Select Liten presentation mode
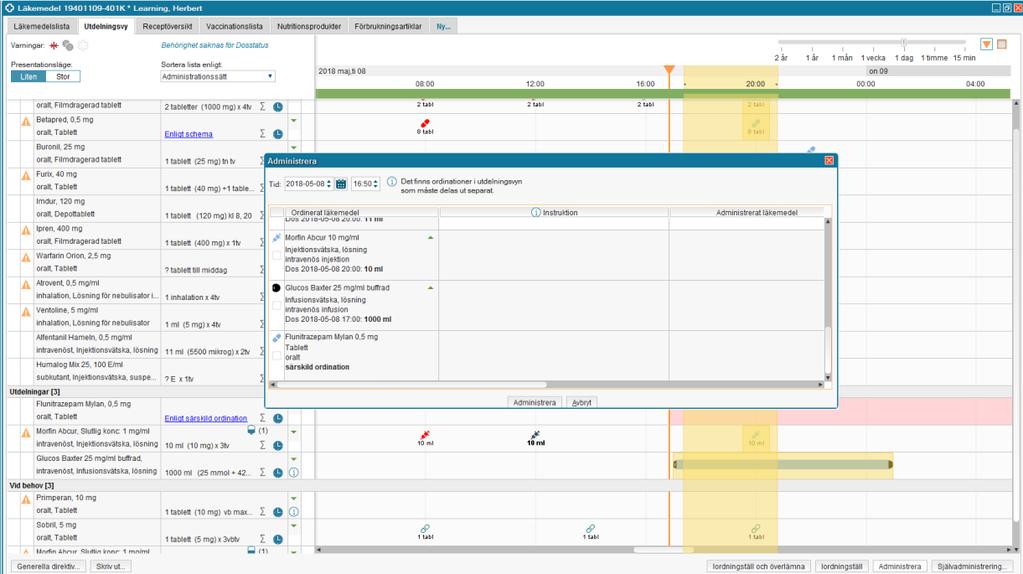Viewport: 1023px width, 574px height. tap(29, 76)
